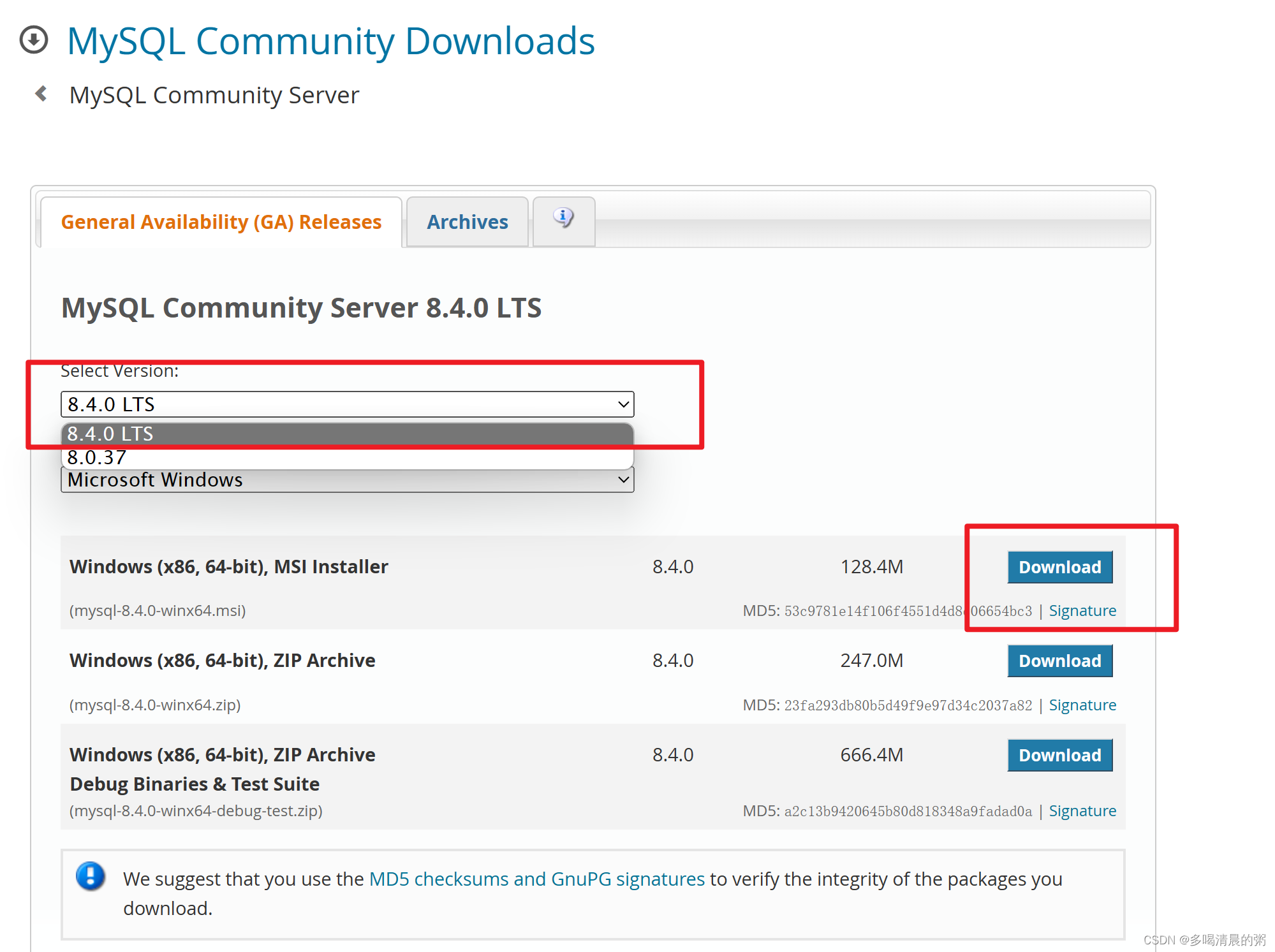Click the download circle icon beside page title
Screen dimensions: 1275x952
(x=34, y=40)
